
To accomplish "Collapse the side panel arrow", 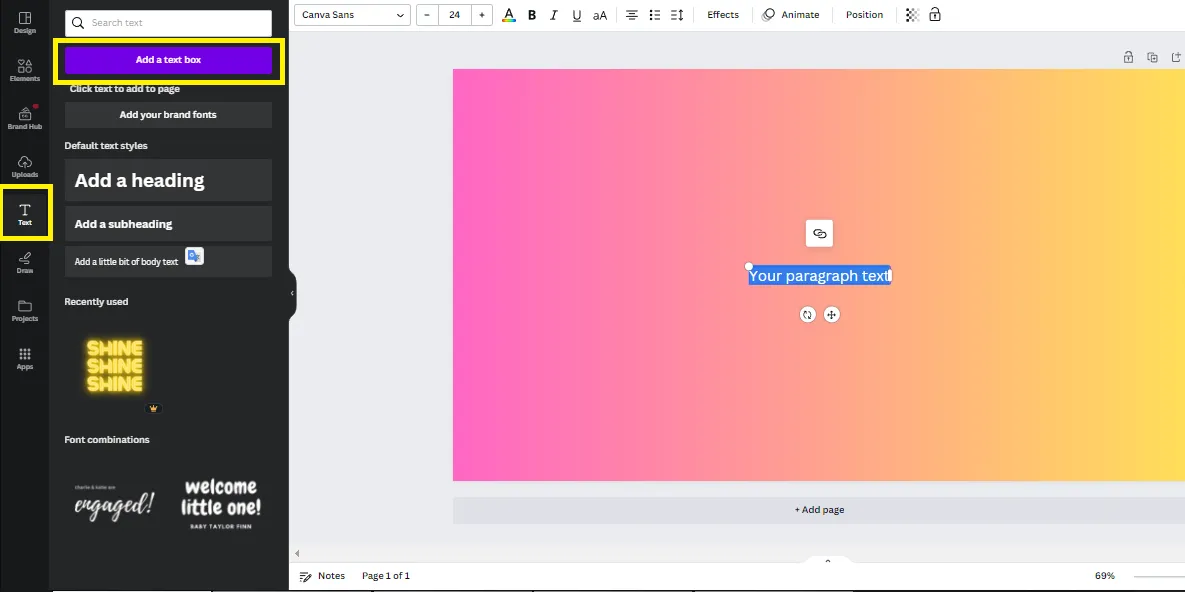I will tap(292, 293).
